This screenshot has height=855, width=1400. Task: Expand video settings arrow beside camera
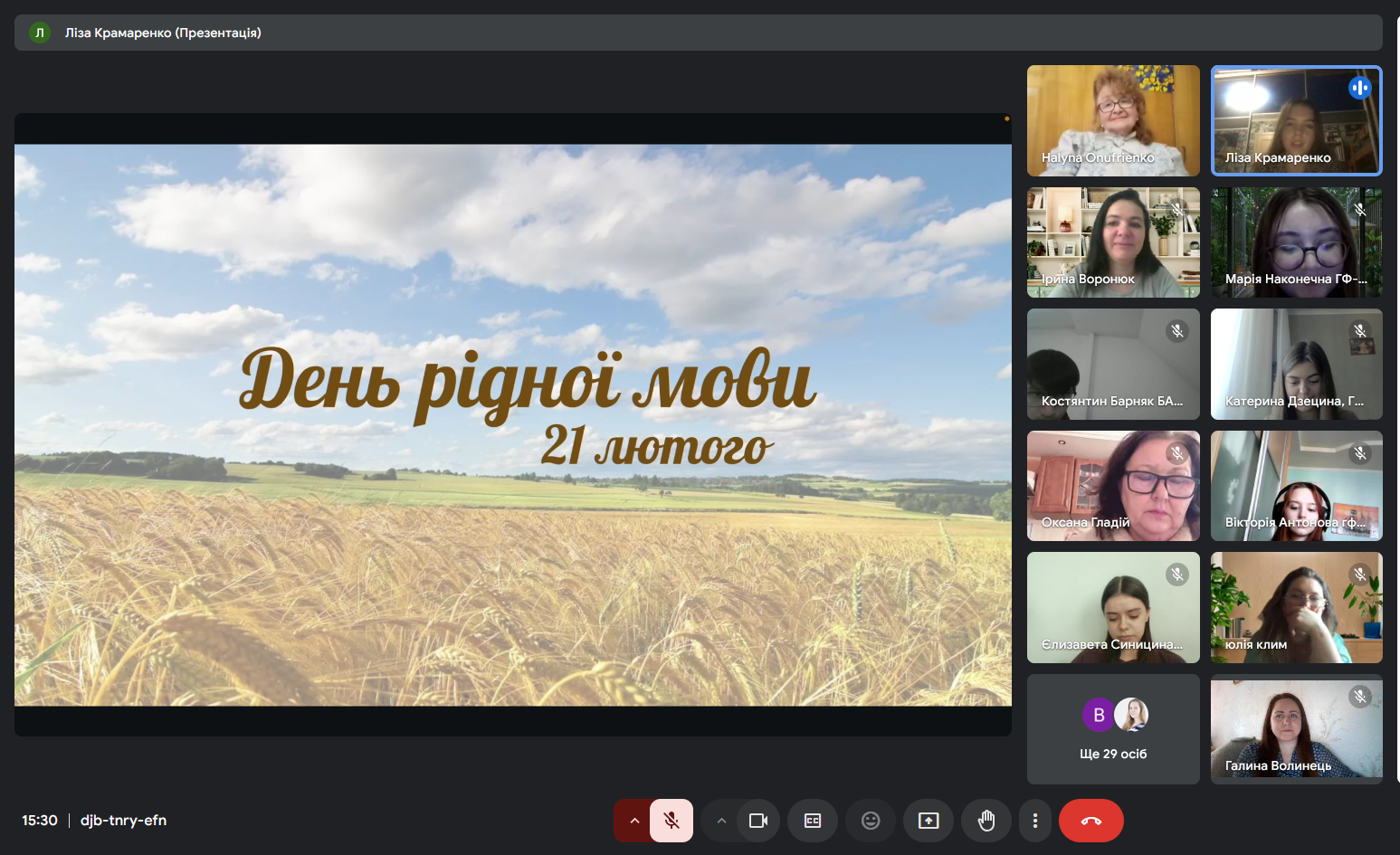coord(721,821)
